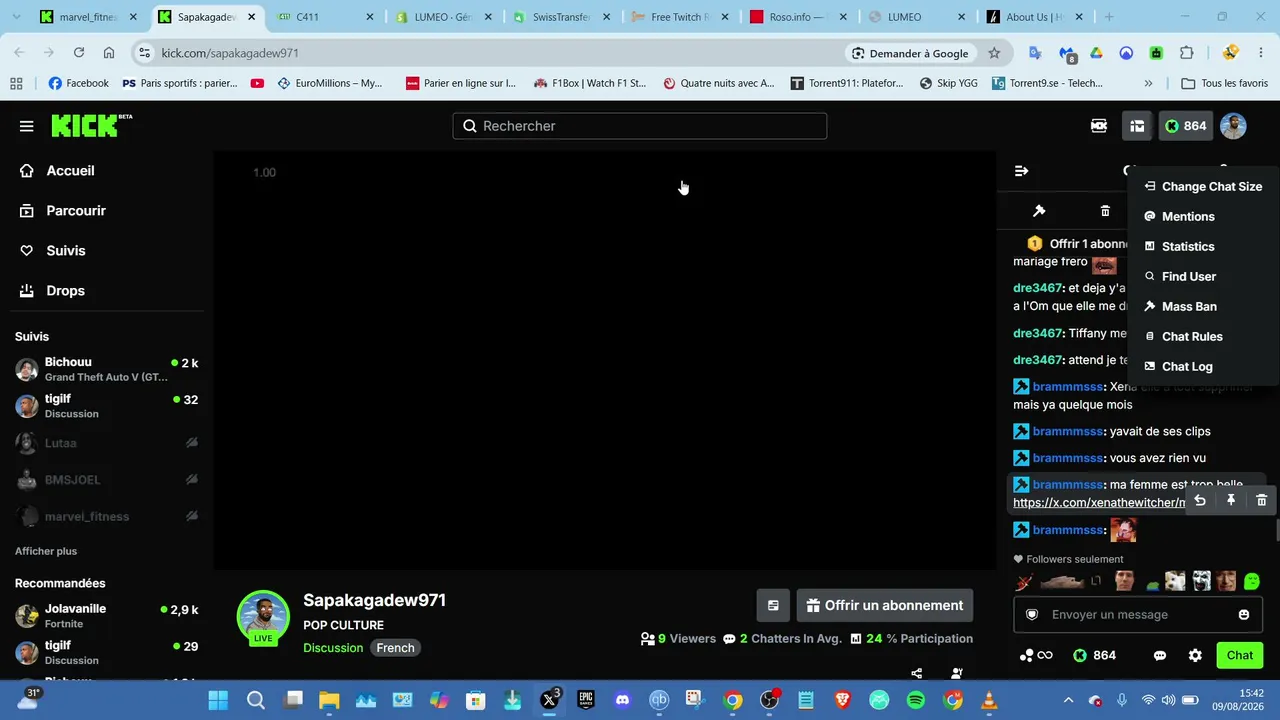Screen dimensions: 1280x720
Task: Bookmark this page with the star icon
Action: (994, 53)
